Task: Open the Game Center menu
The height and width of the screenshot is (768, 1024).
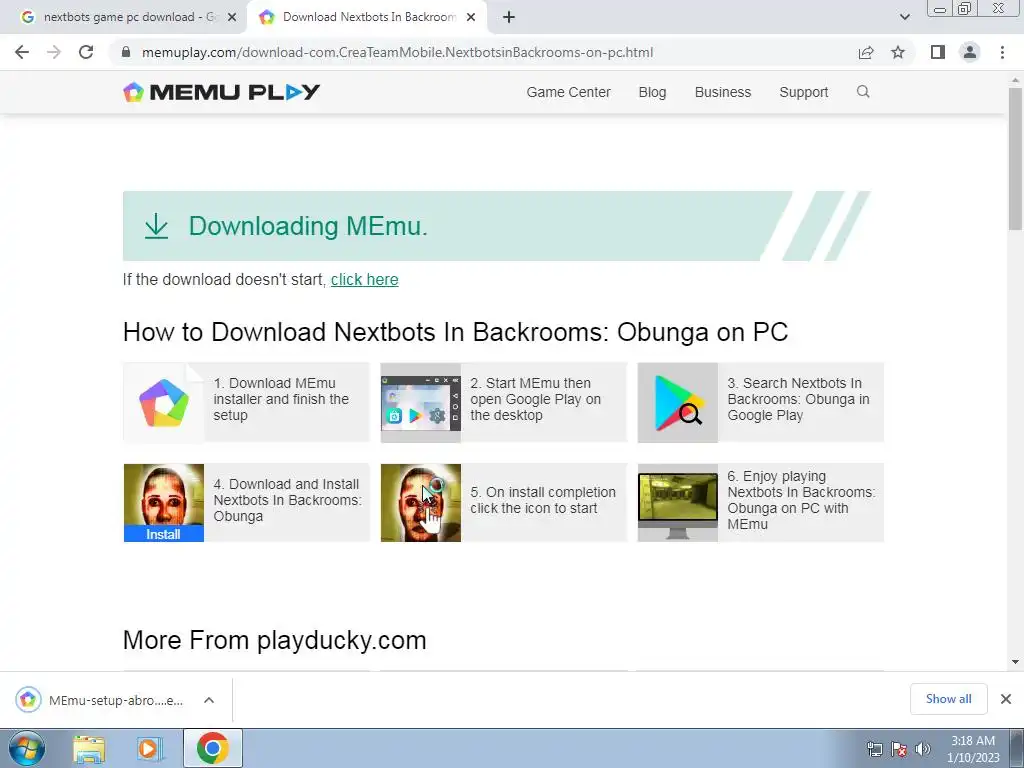Action: tap(568, 92)
